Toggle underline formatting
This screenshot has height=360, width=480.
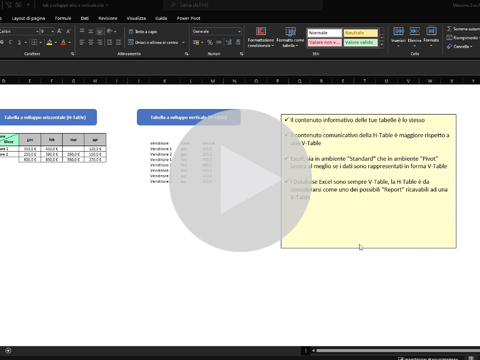click(19, 42)
